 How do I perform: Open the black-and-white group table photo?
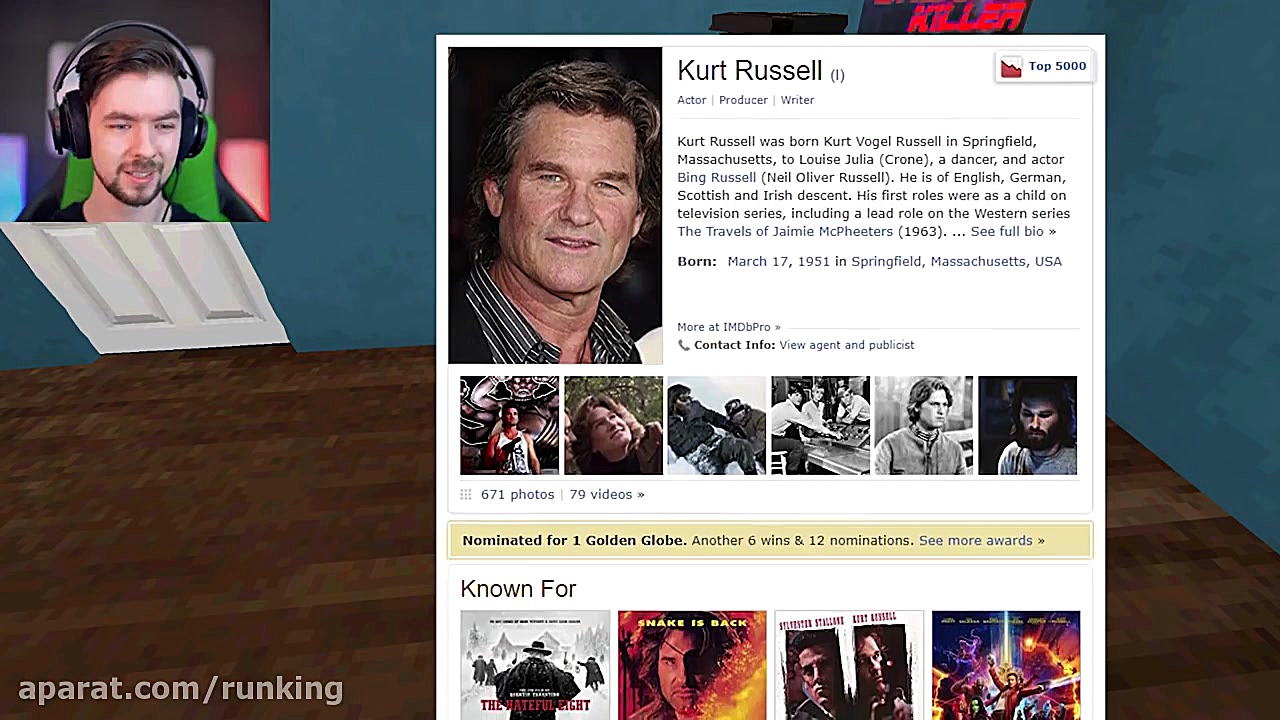click(x=820, y=425)
